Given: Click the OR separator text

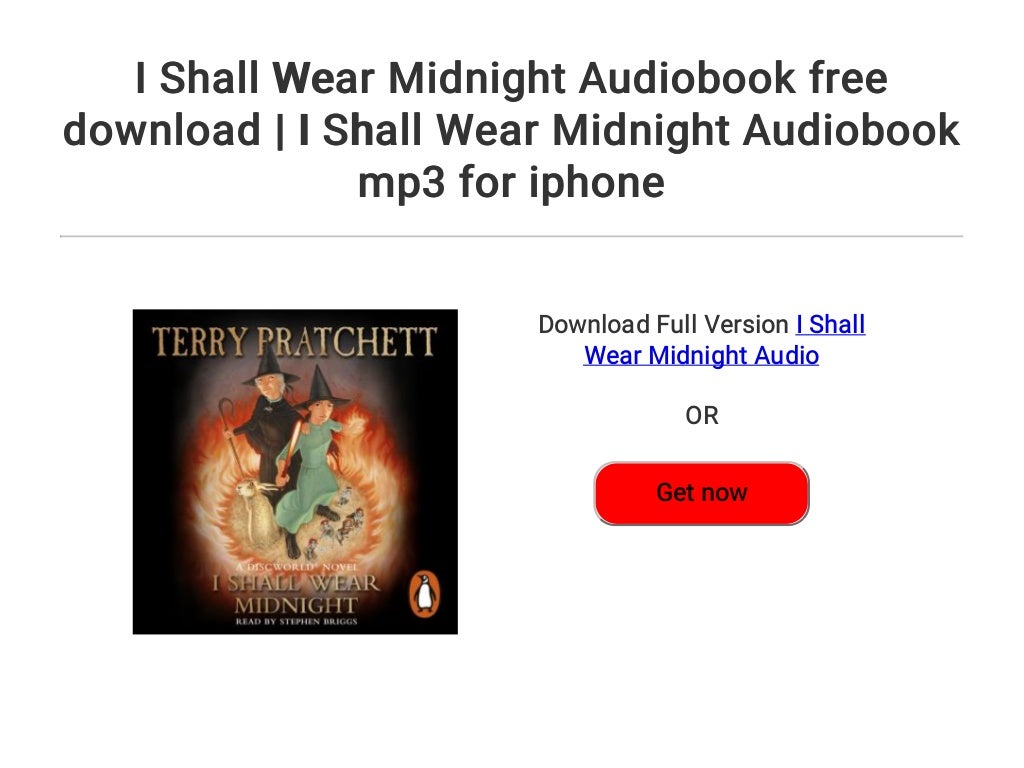Looking at the screenshot, I should (701, 415).
